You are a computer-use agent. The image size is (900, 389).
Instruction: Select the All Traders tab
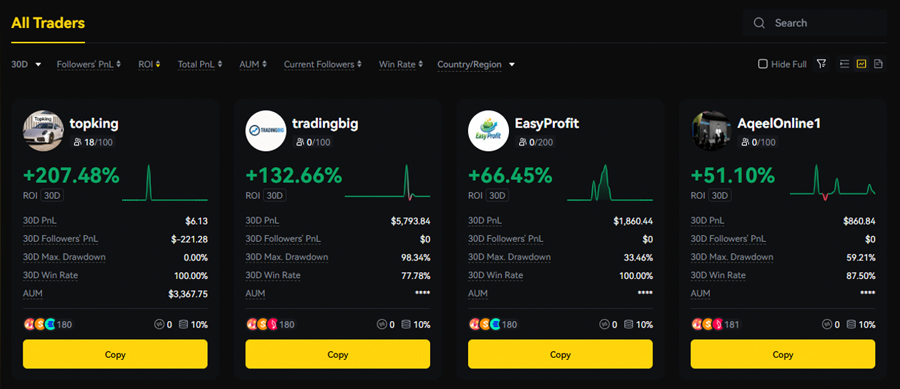pyautogui.click(x=48, y=24)
